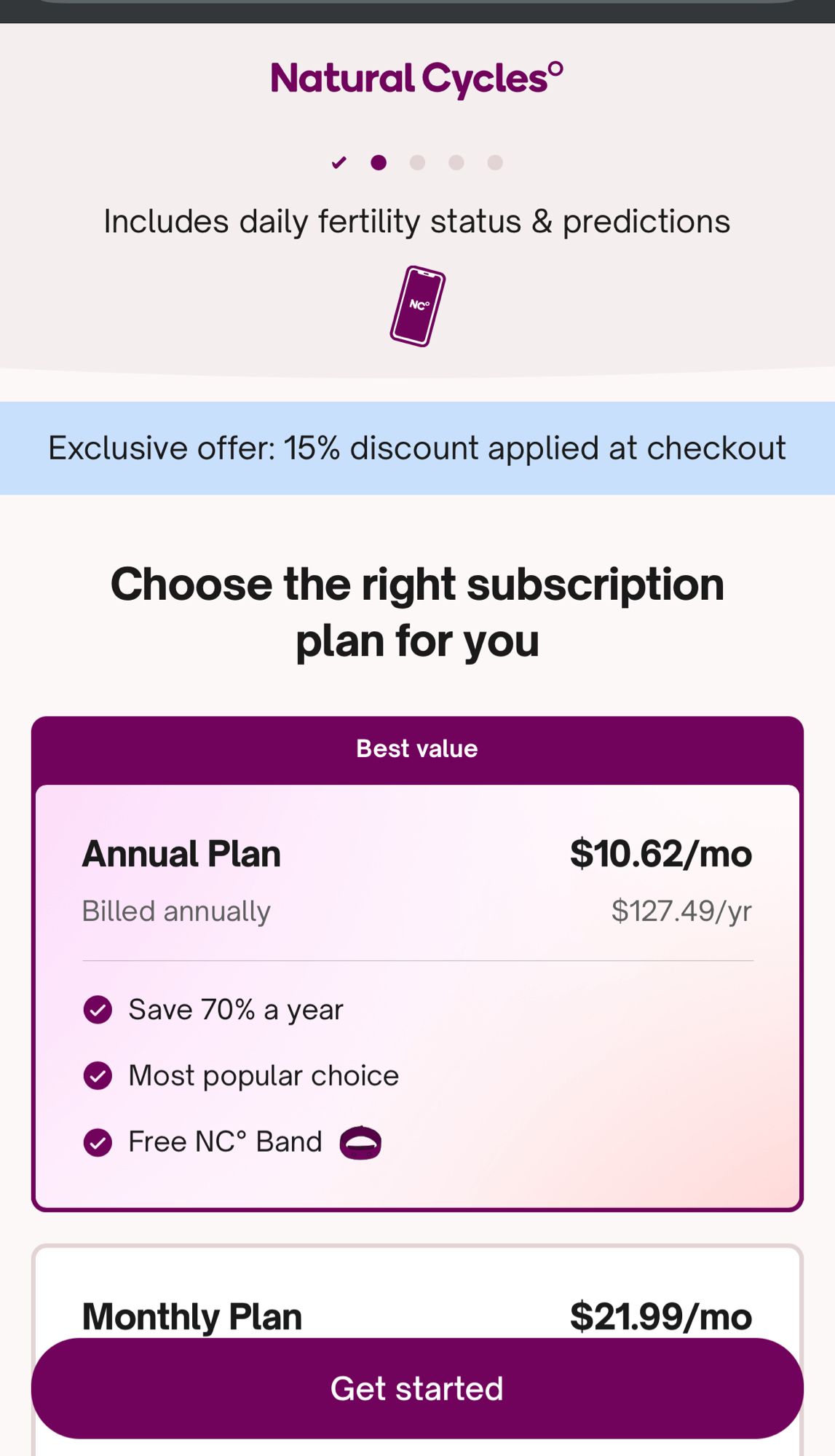The width and height of the screenshot is (835, 1456).
Task: Tap the NC° Band ring icon
Action: [x=360, y=1142]
